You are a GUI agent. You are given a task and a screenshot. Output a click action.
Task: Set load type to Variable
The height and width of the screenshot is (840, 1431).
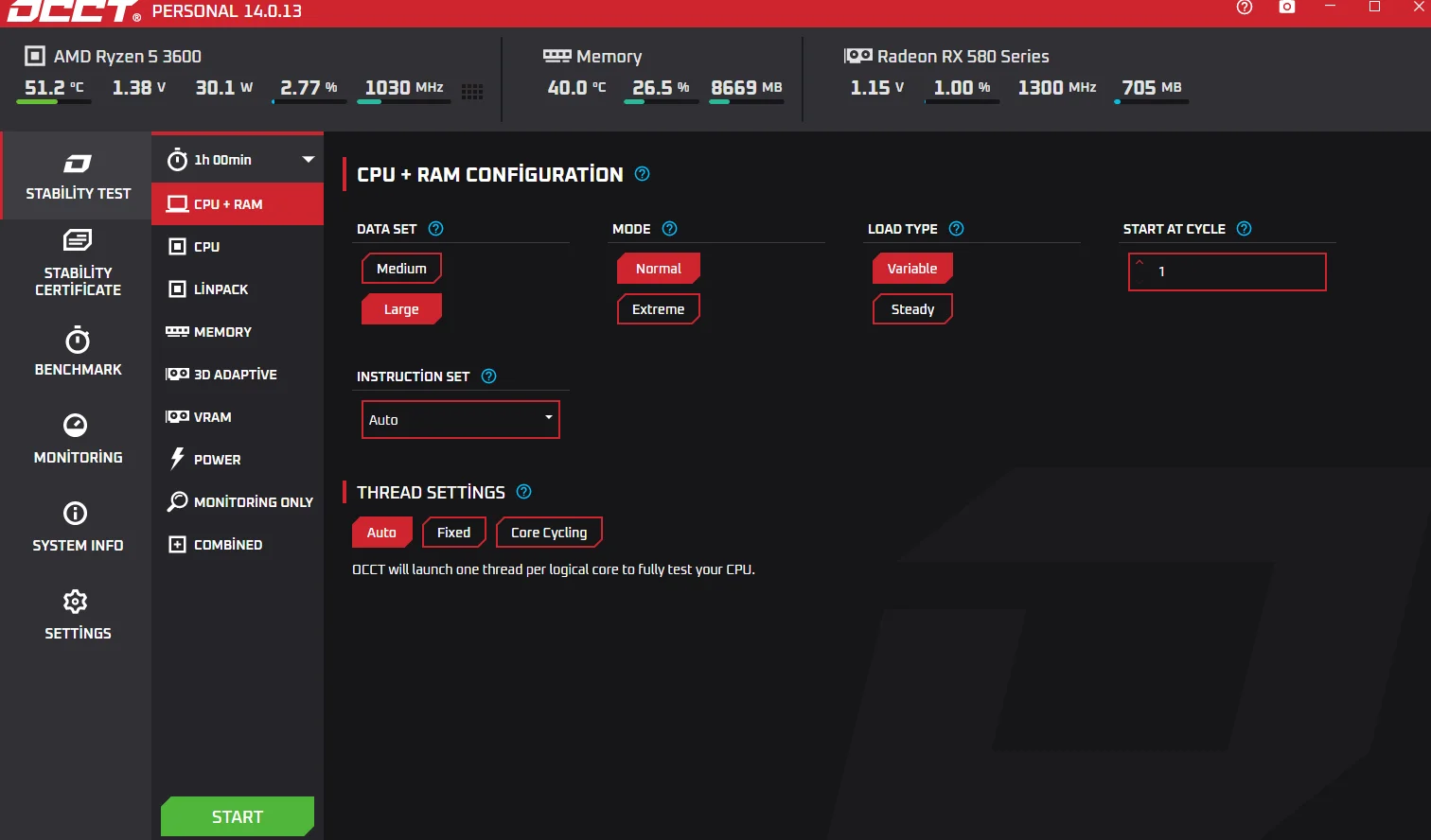[x=912, y=269]
